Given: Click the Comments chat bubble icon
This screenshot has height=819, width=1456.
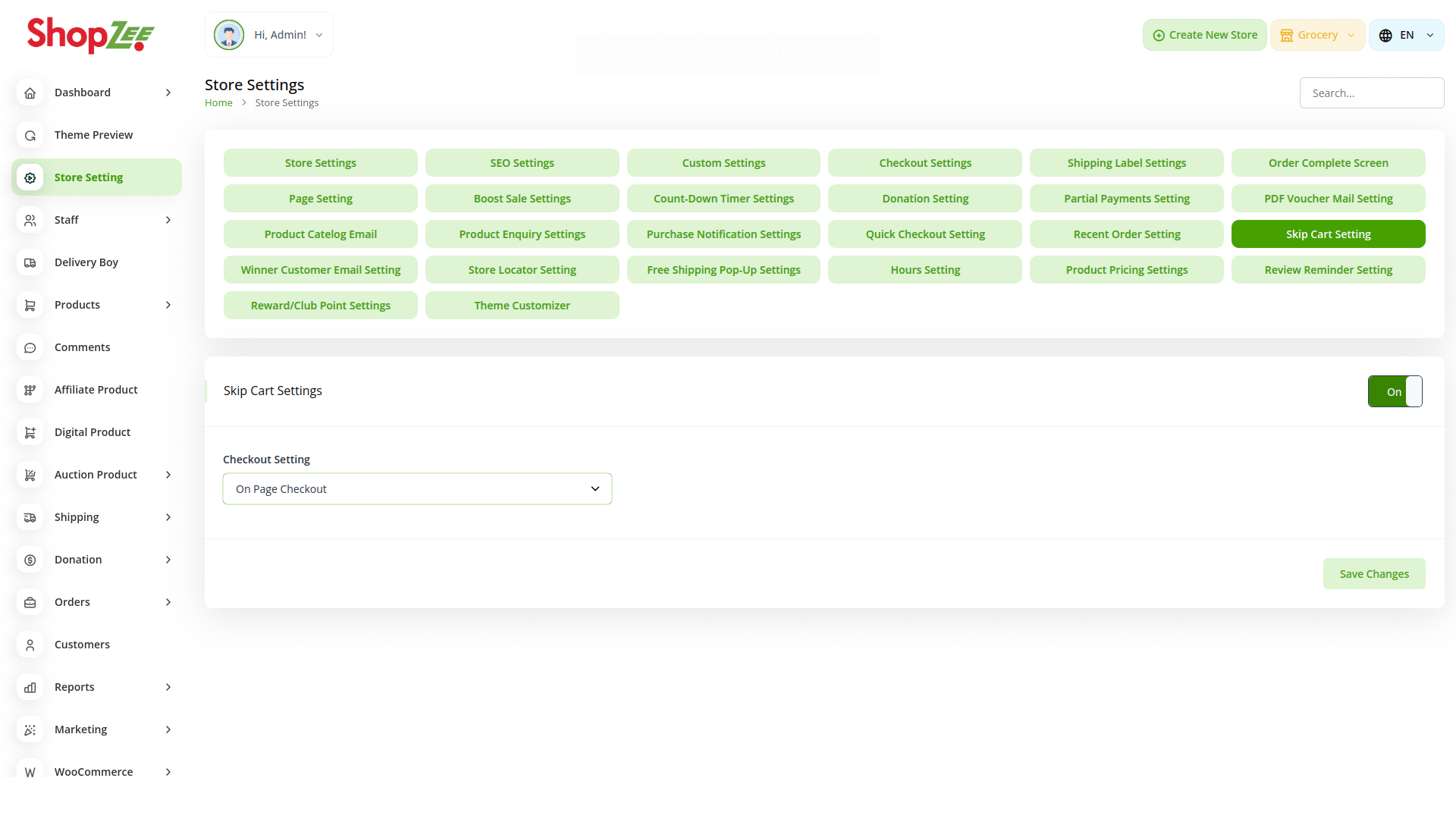Looking at the screenshot, I should tap(30, 347).
